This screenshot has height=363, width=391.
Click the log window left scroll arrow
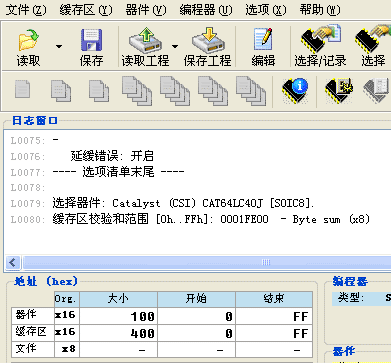13,262
